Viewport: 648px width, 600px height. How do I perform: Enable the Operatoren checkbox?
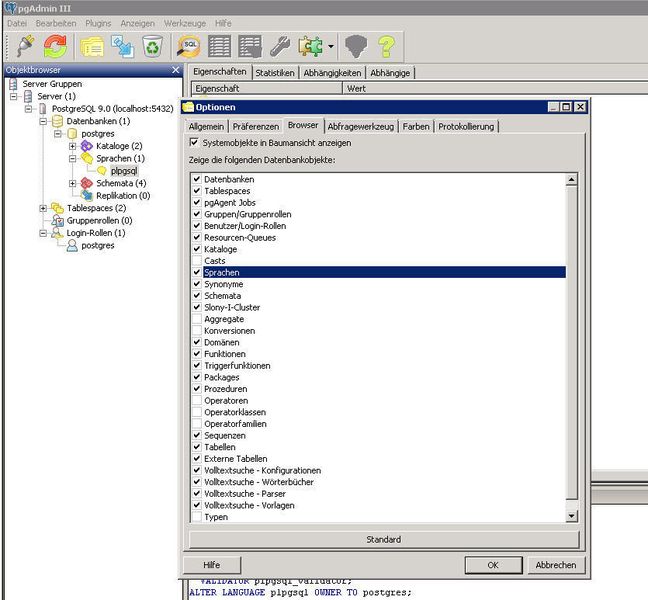pyautogui.click(x=197, y=400)
